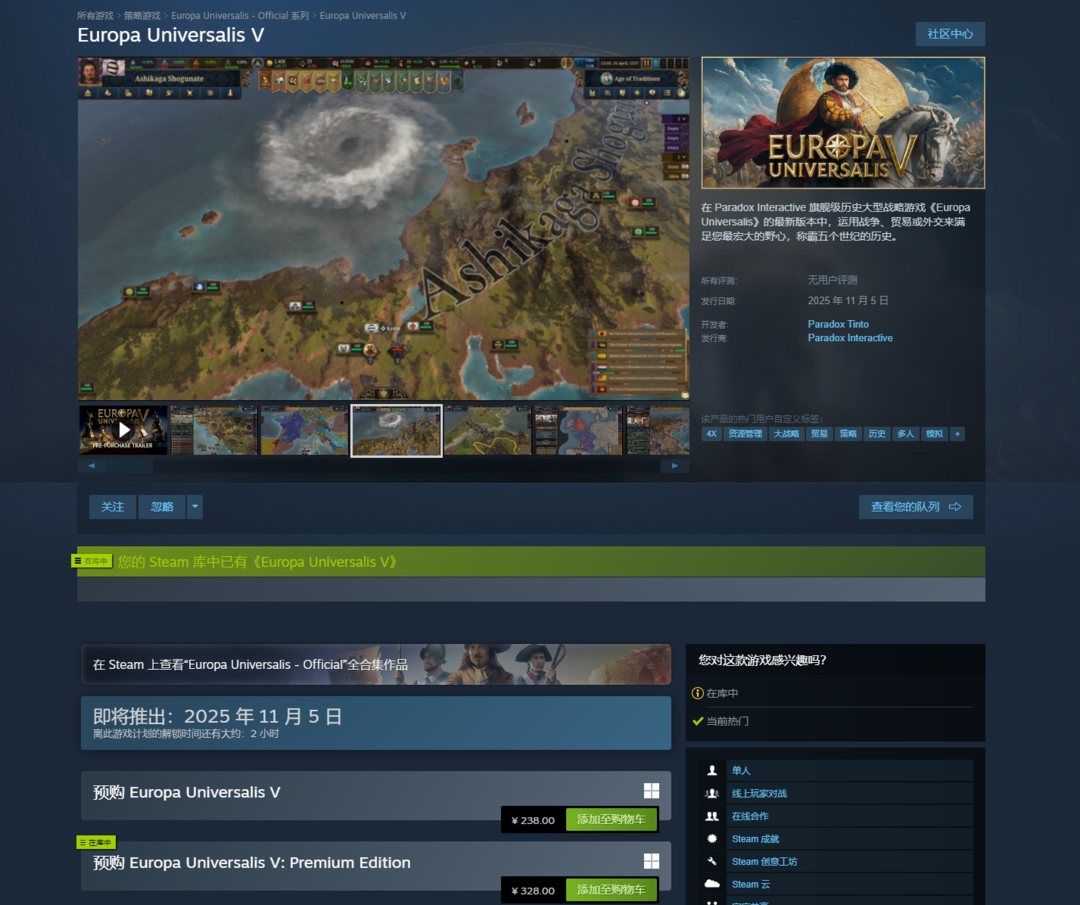1080x905 pixels.
Task: Select the highlighted hurricane map screenshot thumbnail
Action: click(x=397, y=430)
